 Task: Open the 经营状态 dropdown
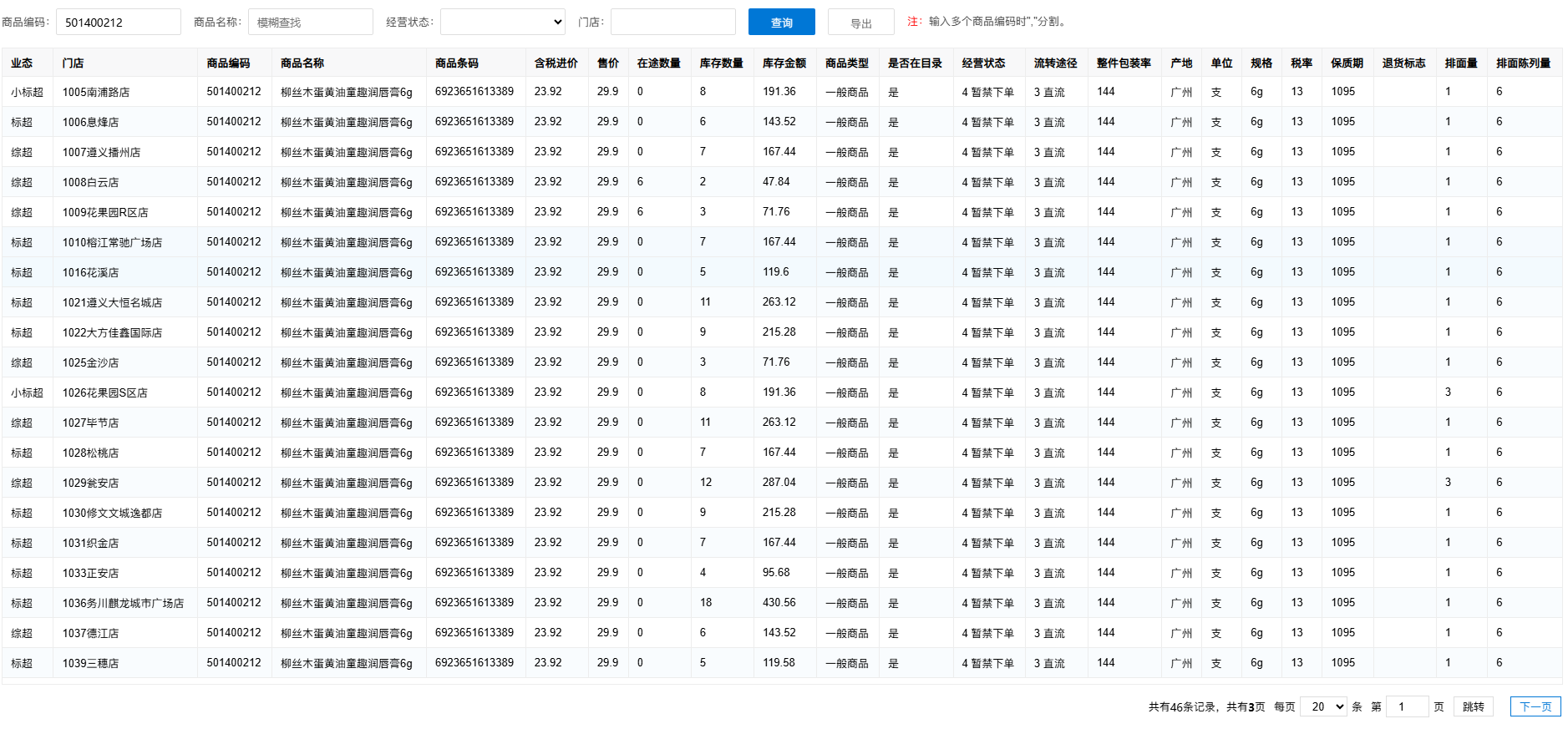tap(502, 23)
